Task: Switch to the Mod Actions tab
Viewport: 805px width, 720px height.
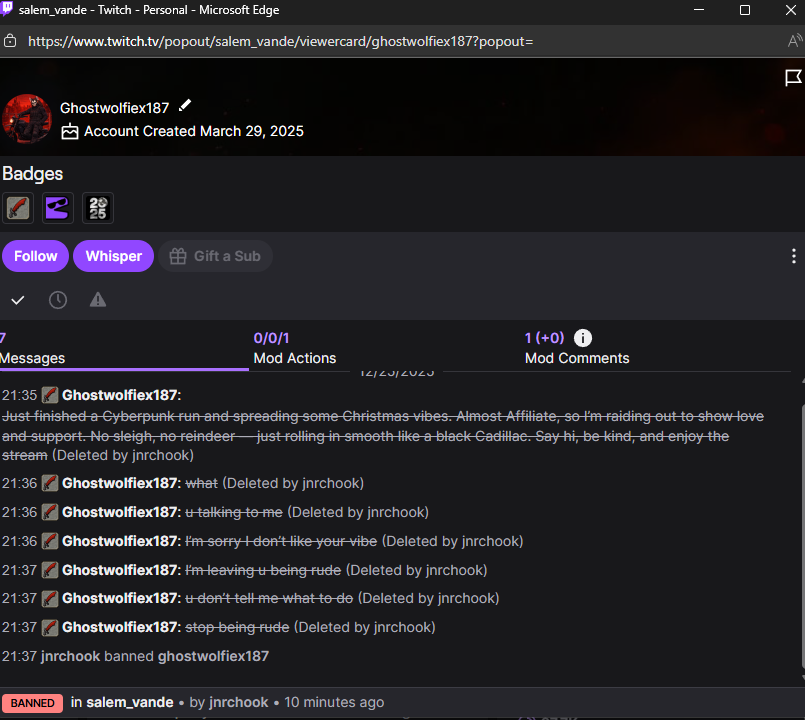Action: pos(295,348)
